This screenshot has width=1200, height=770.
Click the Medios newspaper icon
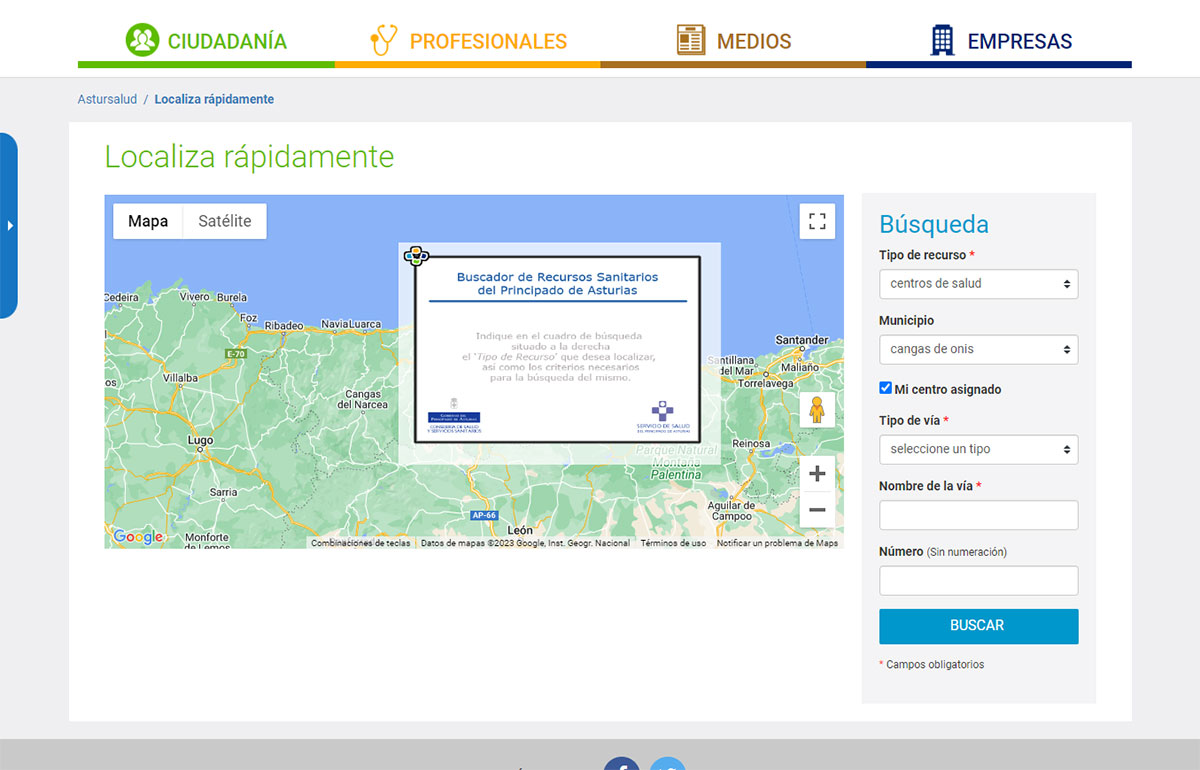click(x=690, y=41)
